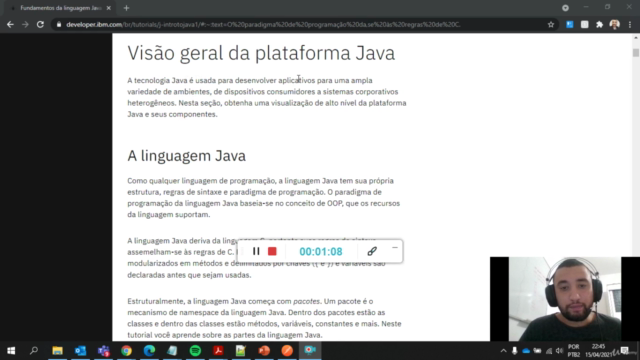This screenshot has height=360, width=640.
Task: Click the heading A linguagem Java
Action: coord(187,156)
